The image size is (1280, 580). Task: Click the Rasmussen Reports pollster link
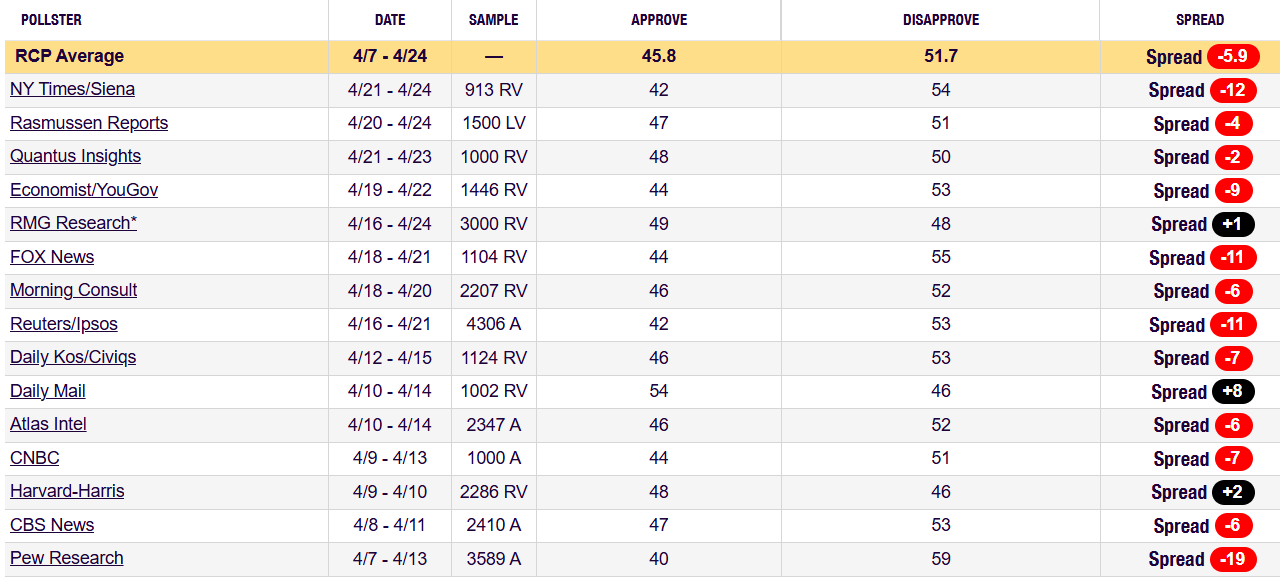(89, 123)
